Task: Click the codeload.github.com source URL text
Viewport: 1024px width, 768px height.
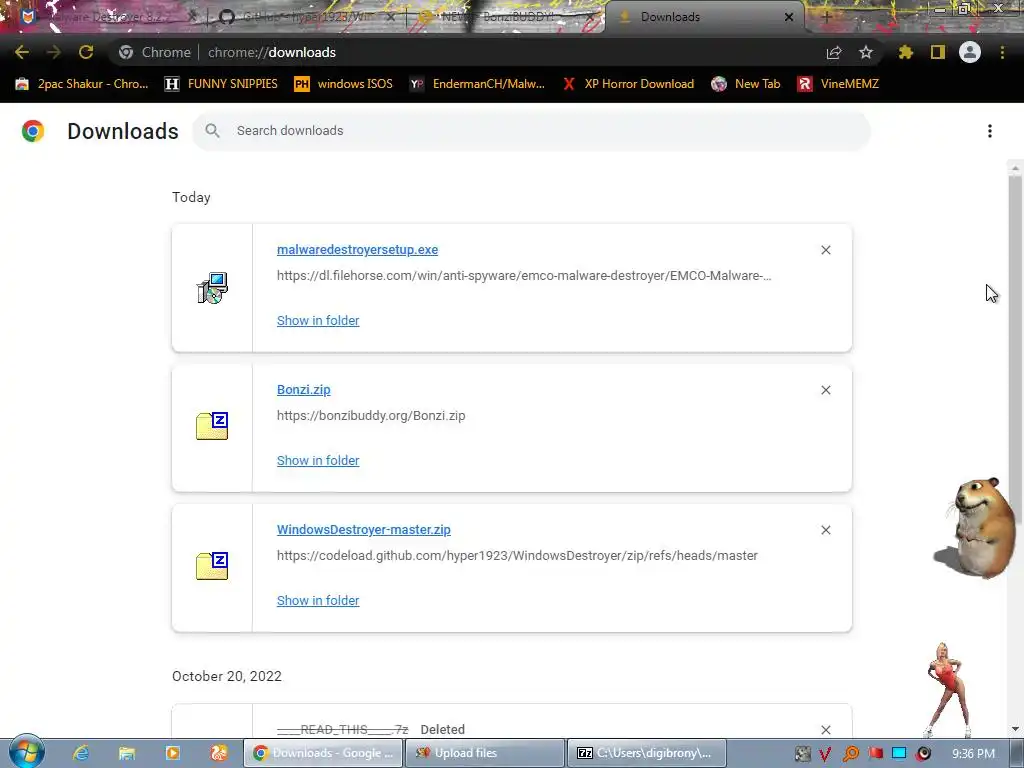Action: pyautogui.click(x=517, y=556)
